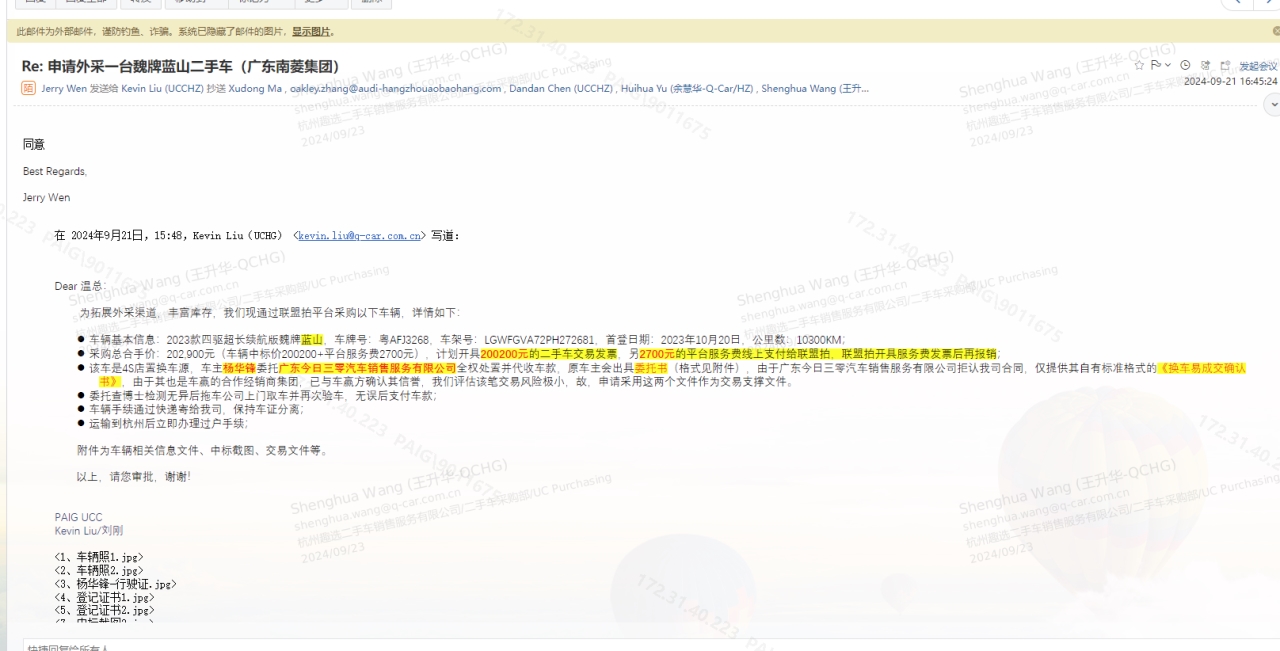Image resolution: width=1280 pixels, height=651 pixels.
Task: Click highlighted company 广东今日三零汽车销售服务有限公司
Action: click(367, 368)
